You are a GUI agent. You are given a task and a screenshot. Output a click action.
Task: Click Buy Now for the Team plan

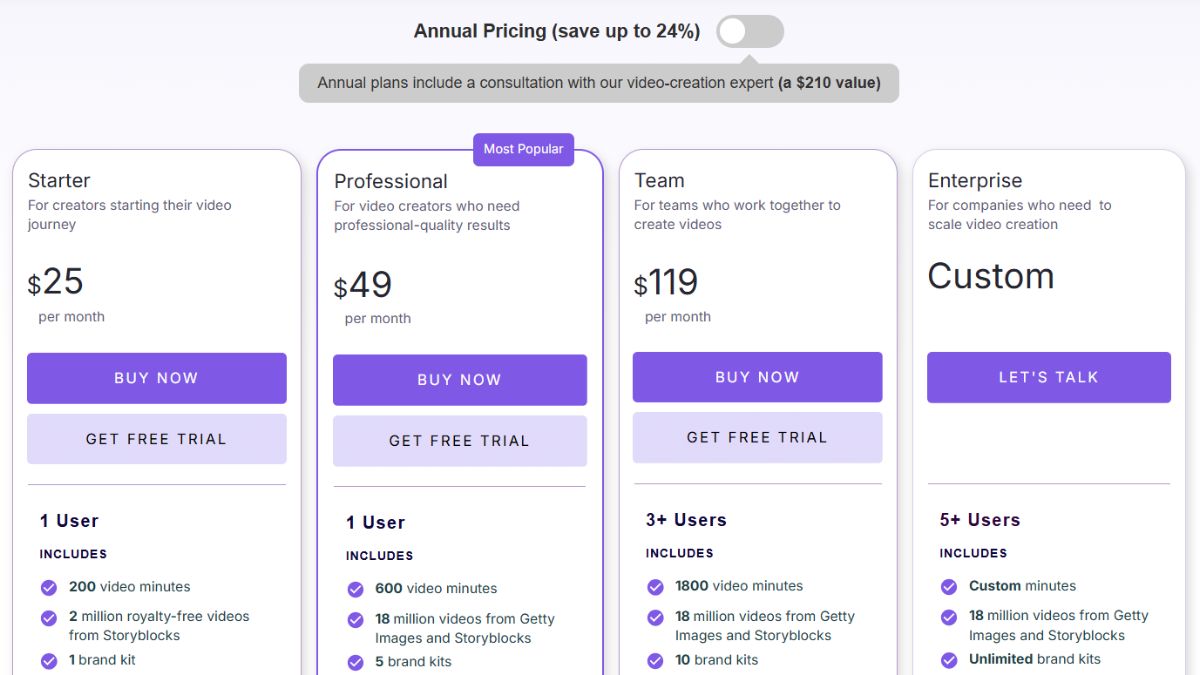coord(757,377)
